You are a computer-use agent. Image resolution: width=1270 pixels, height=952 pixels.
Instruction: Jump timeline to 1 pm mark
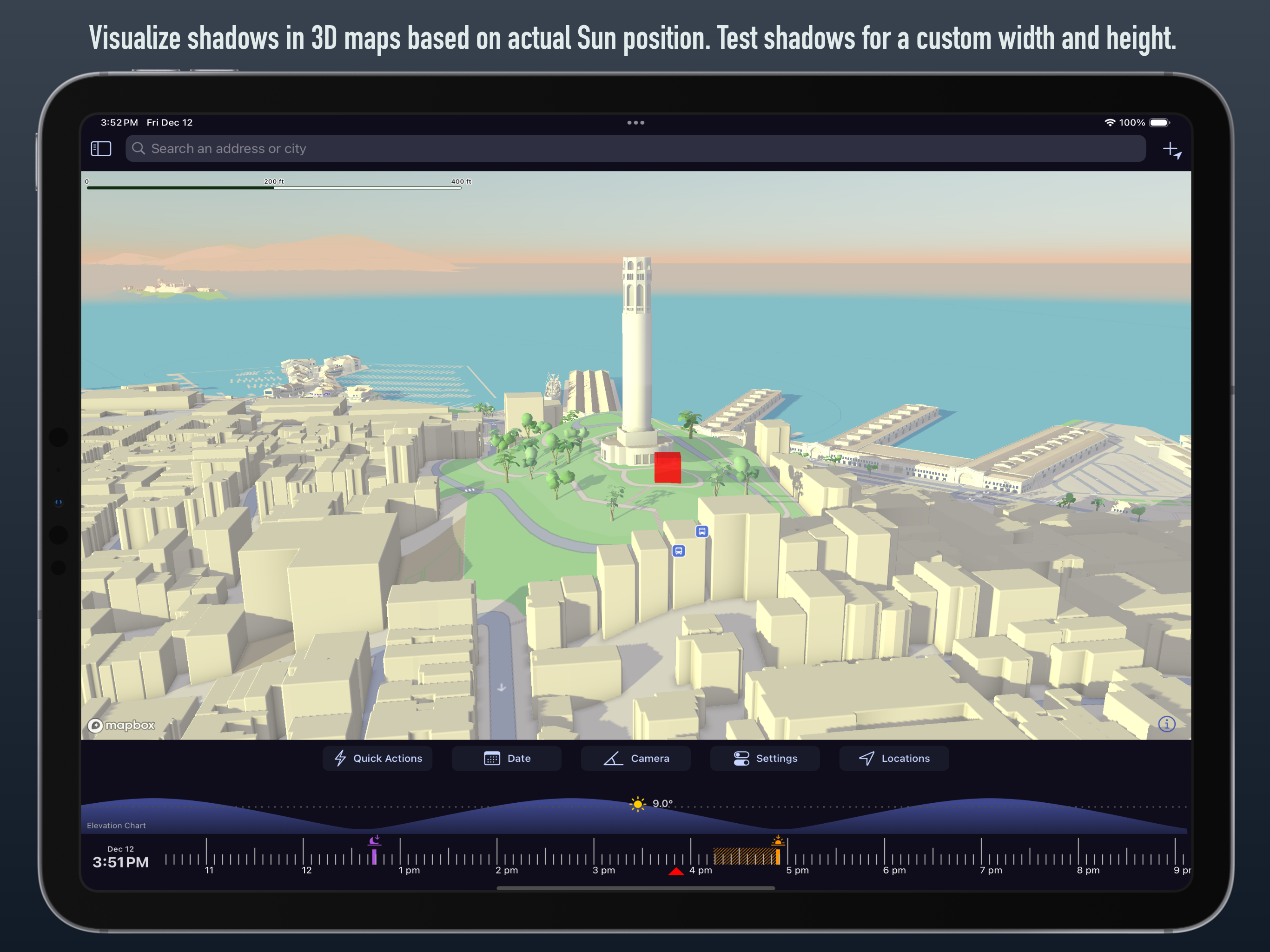click(x=409, y=871)
